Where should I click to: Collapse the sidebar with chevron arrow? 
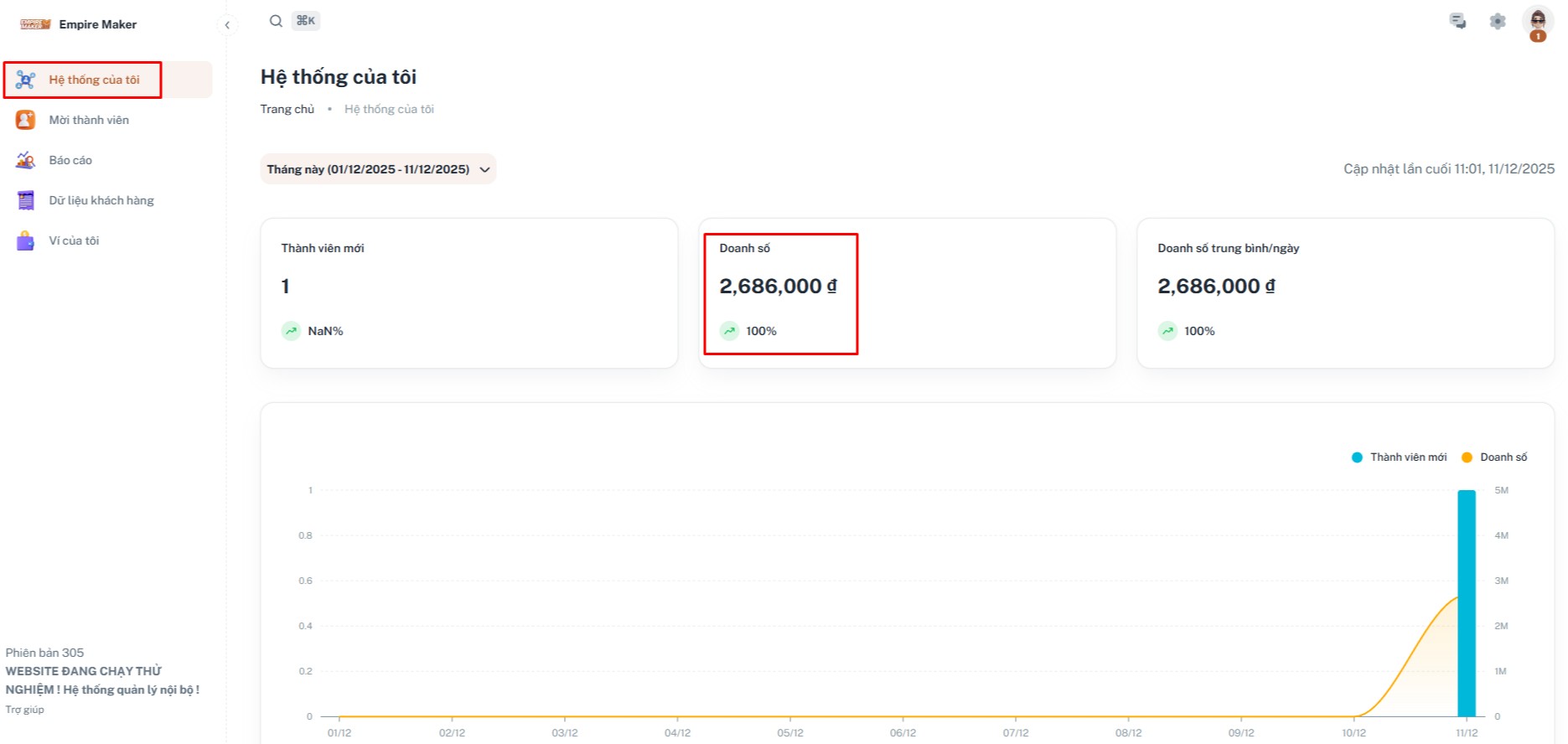[x=227, y=25]
